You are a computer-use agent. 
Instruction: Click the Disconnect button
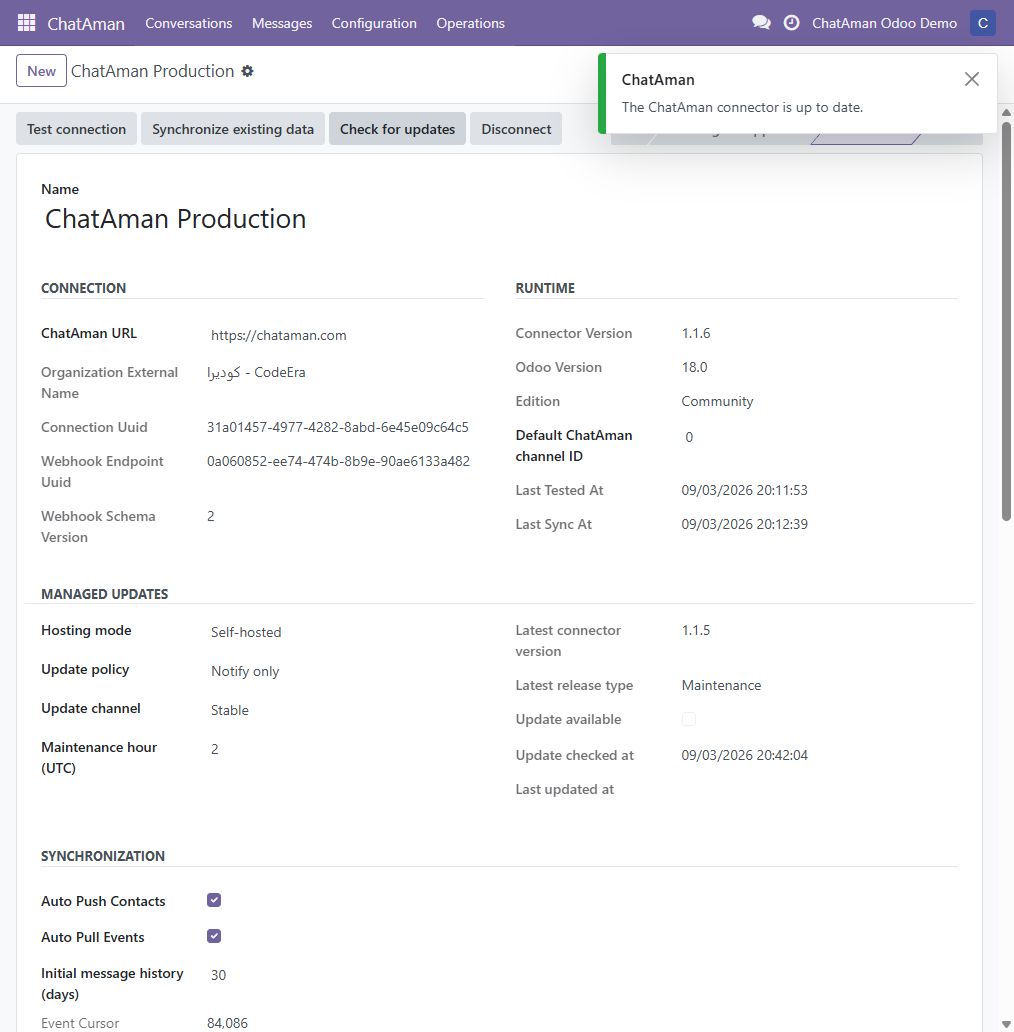click(x=516, y=129)
